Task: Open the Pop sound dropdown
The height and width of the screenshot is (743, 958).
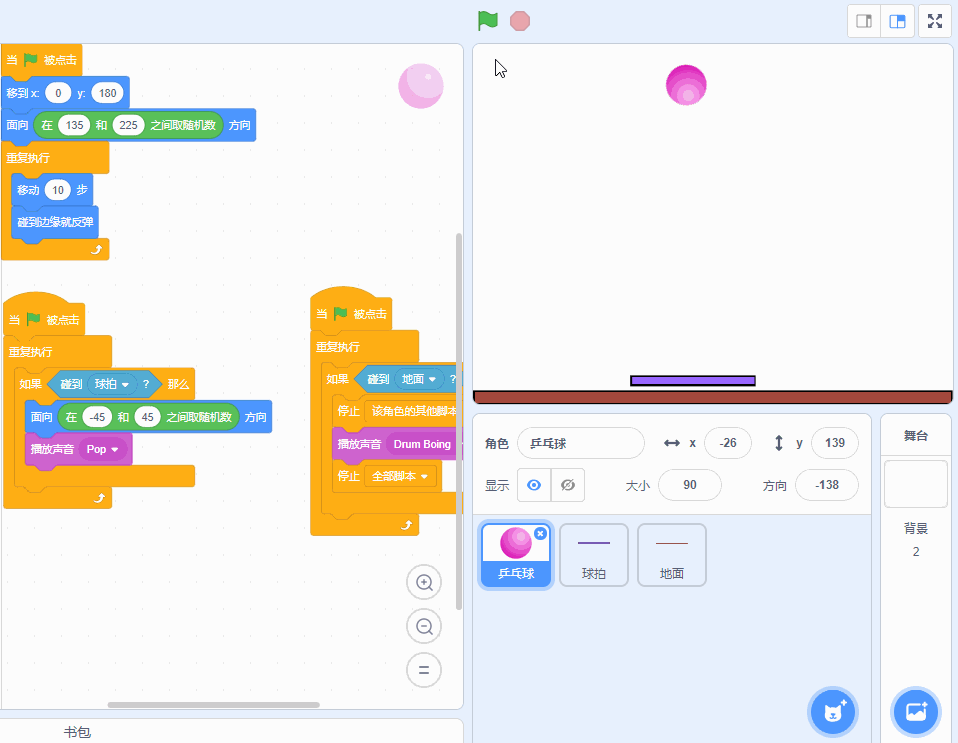Action: click(x=114, y=450)
